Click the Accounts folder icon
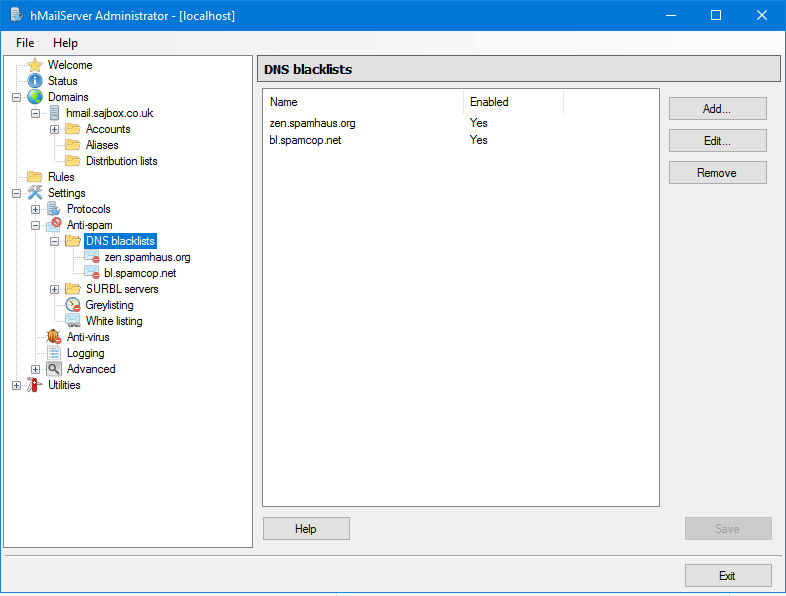The width and height of the screenshot is (786, 596). (73, 129)
